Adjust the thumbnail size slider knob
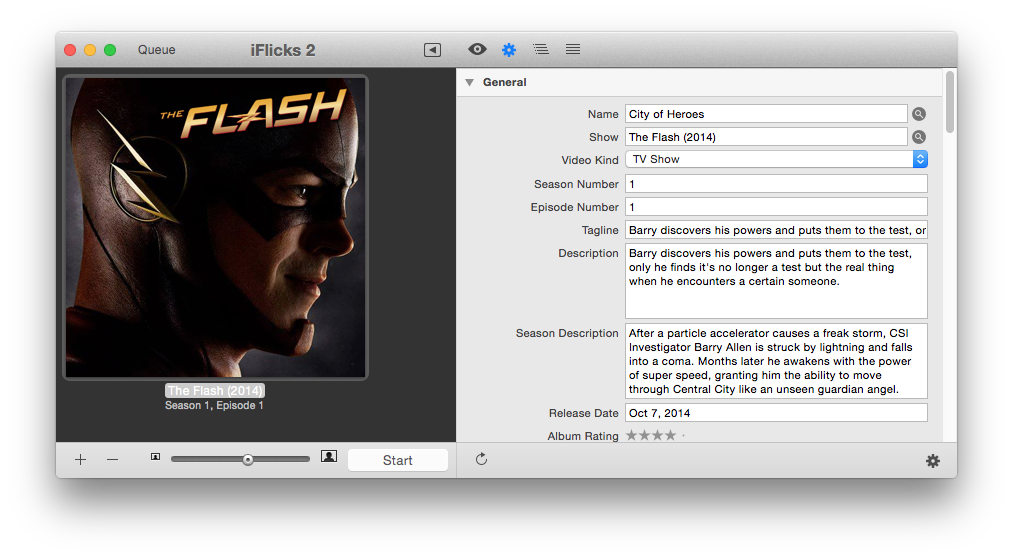 point(248,460)
